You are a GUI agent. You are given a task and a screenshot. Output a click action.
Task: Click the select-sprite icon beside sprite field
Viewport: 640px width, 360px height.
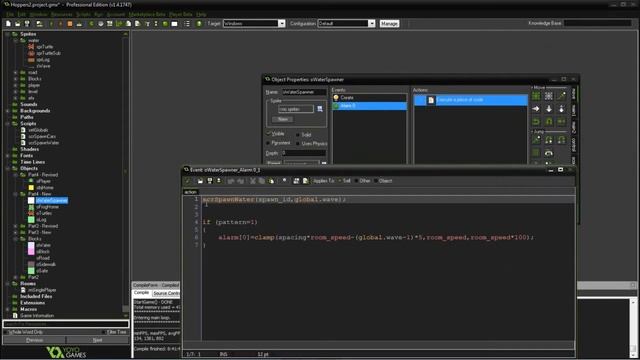tap(320, 109)
